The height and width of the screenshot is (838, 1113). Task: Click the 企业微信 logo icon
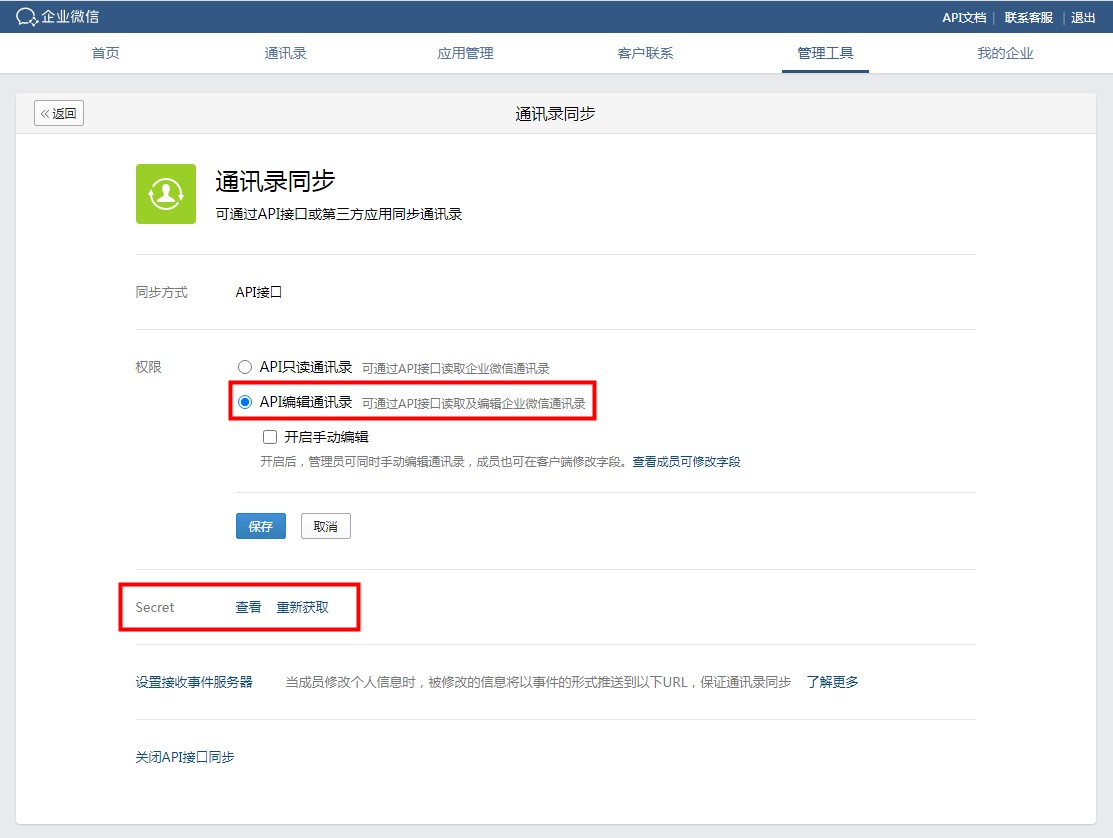pyautogui.click(x=27, y=17)
